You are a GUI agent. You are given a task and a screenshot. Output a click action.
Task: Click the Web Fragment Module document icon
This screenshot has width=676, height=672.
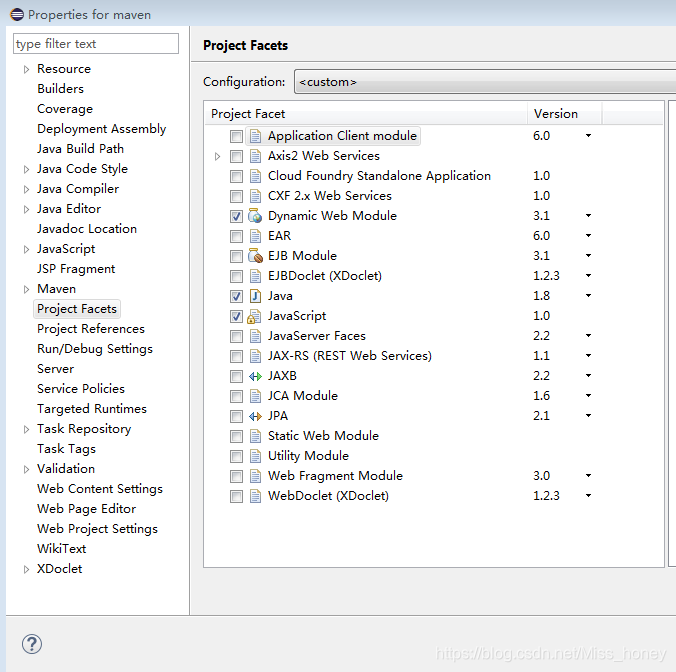point(255,476)
